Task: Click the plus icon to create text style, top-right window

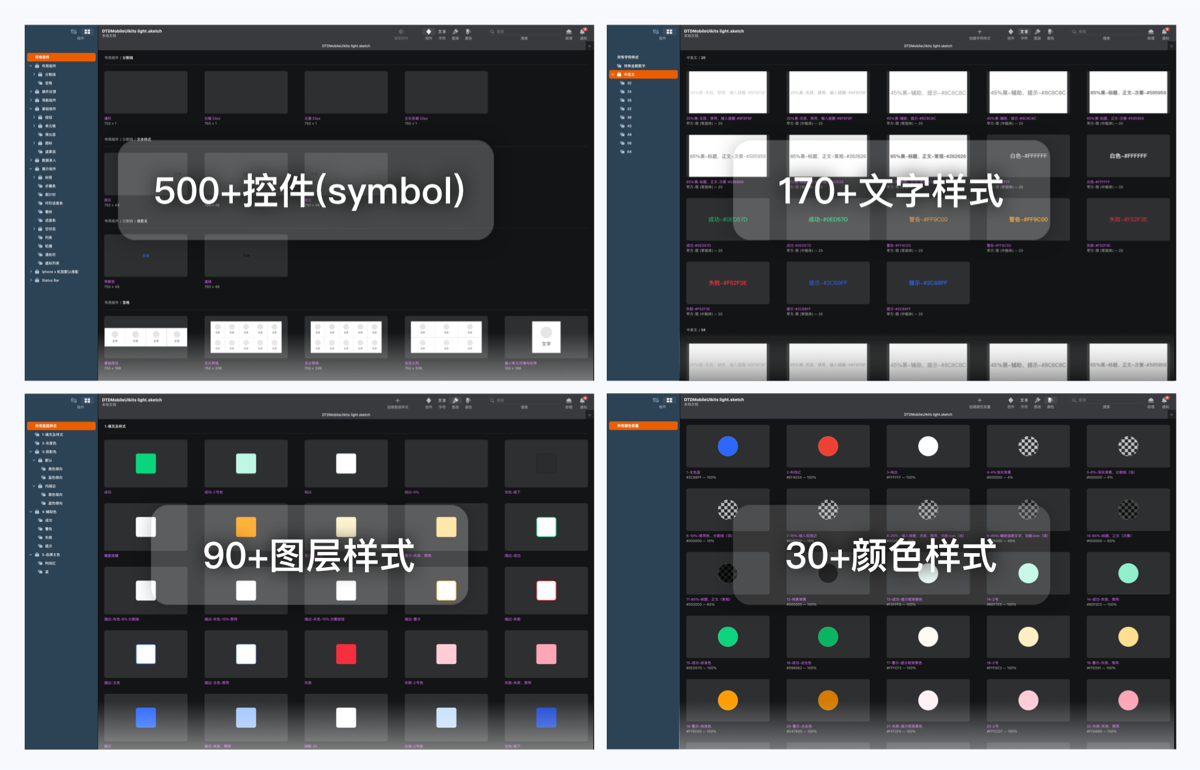Action: coord(980,33)
